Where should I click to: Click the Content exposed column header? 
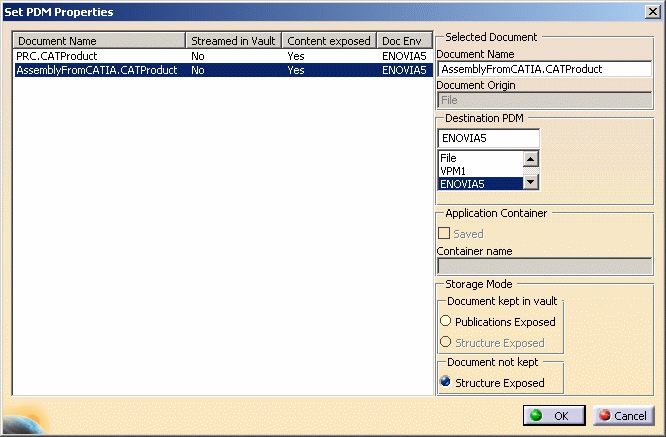[x=329, y=41]
